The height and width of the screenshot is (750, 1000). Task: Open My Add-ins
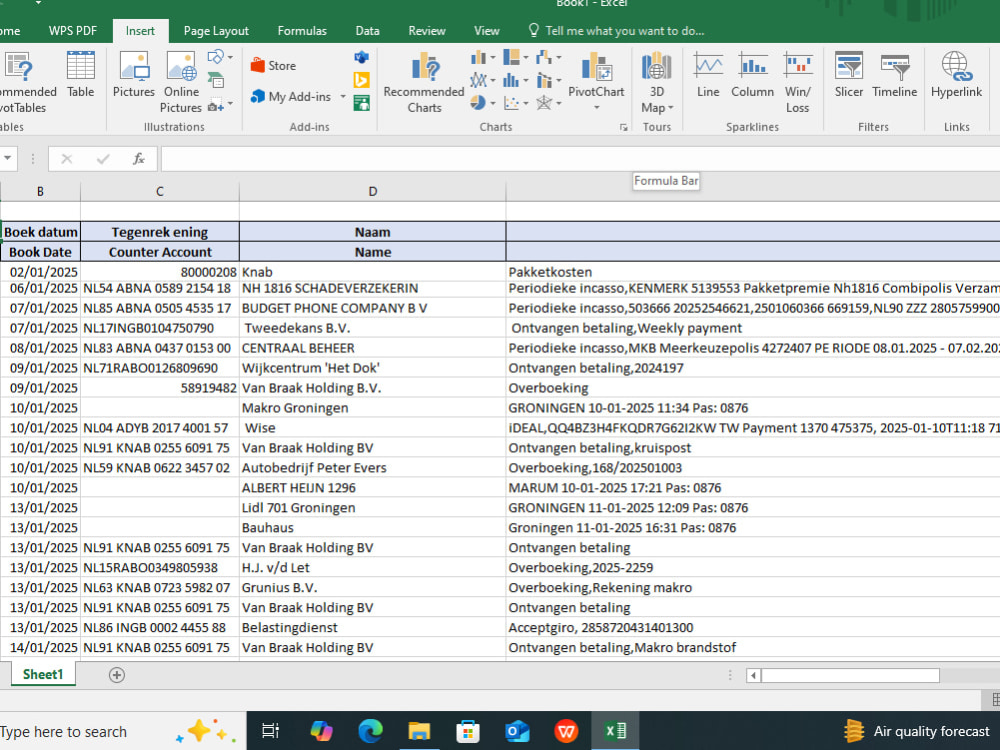pyautogui.click(x=291, y=97)
